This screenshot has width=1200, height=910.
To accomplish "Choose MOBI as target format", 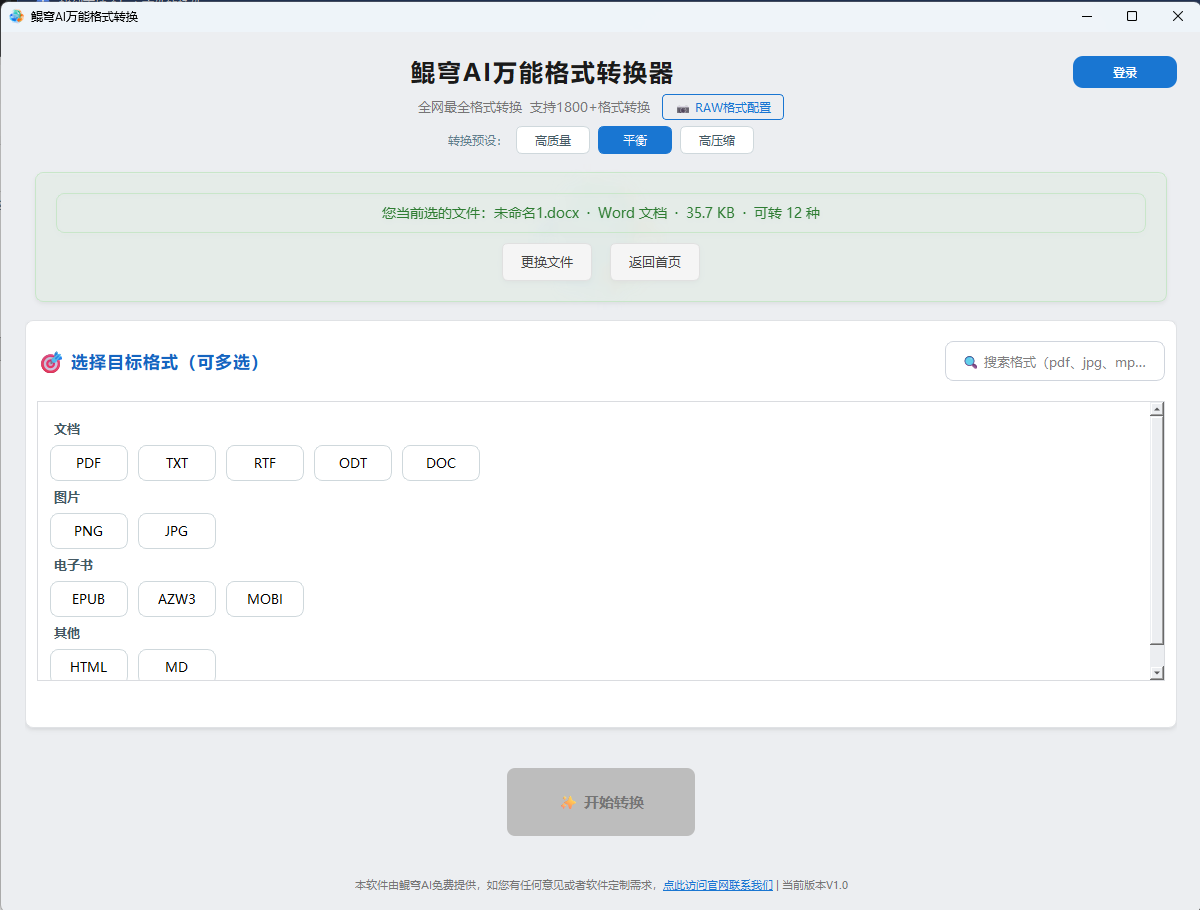I will pos(265,599).
